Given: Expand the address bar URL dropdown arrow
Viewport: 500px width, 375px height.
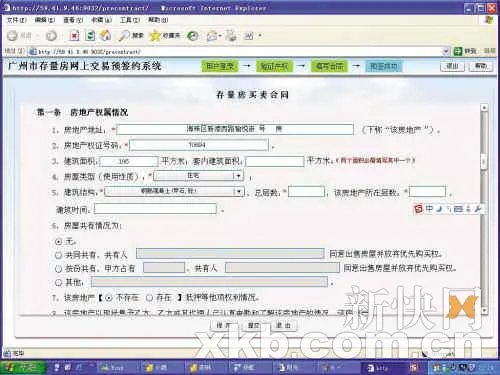Looking at the screenshot, I should [x=445, y=51].
